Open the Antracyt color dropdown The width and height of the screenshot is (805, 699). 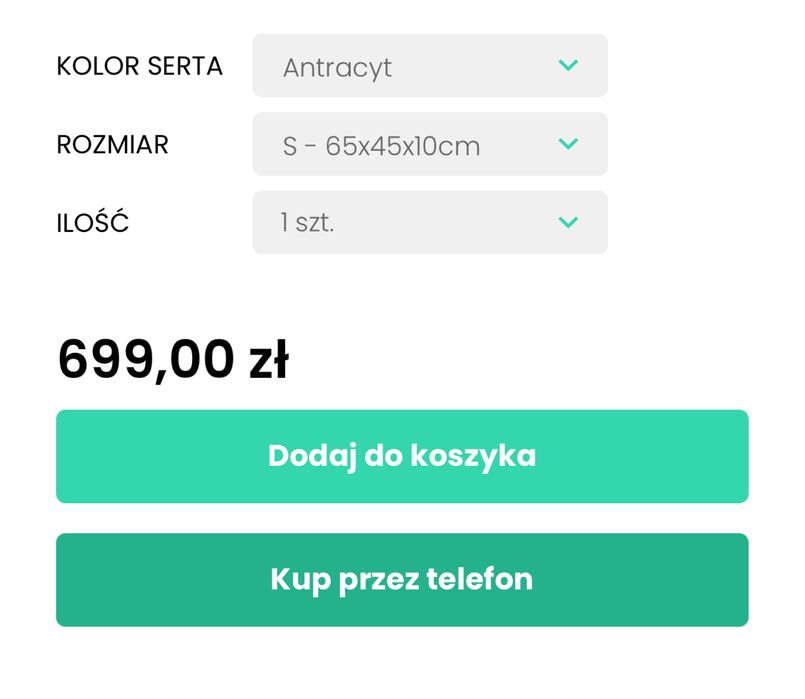point(429,66)
